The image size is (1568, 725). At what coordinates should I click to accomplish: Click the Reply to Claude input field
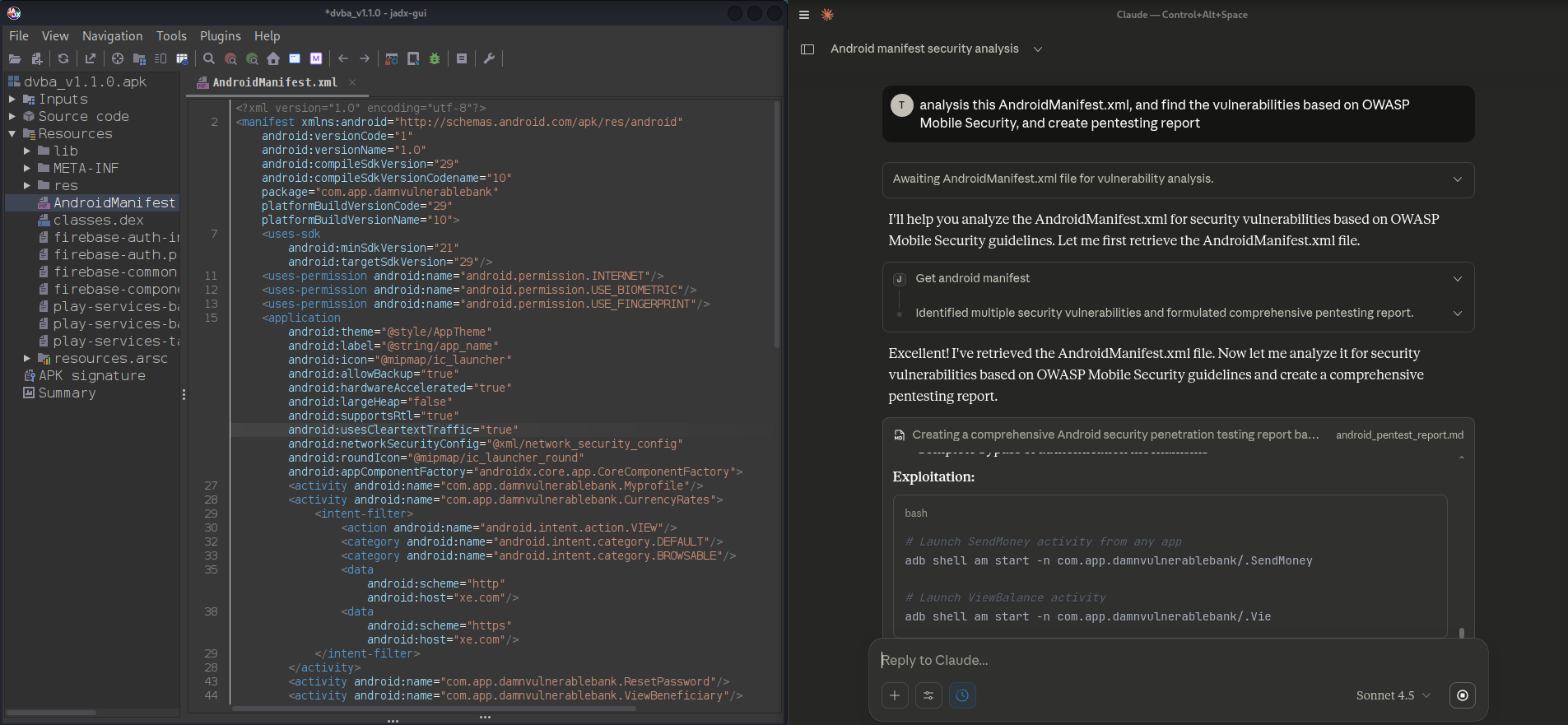click(1152, 660)
